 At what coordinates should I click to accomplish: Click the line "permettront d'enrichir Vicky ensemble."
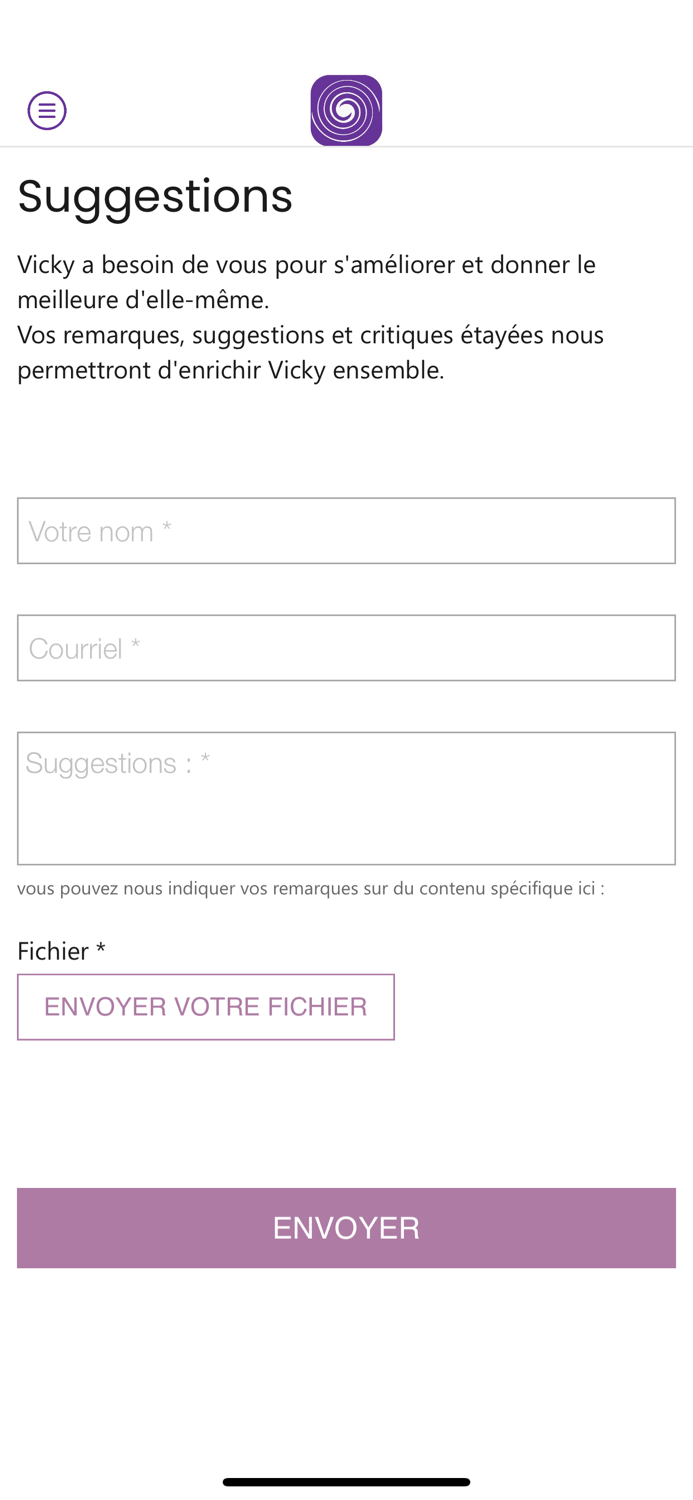(x=230, y=370)
